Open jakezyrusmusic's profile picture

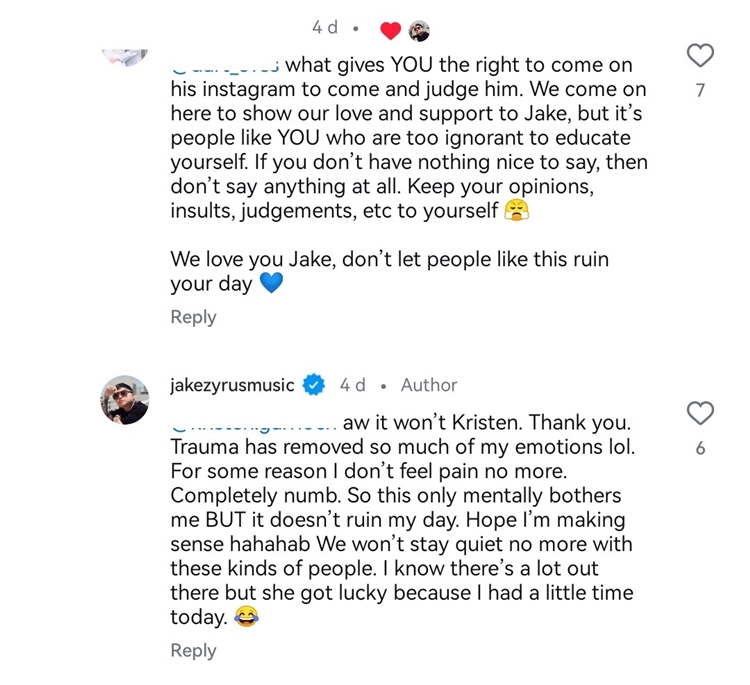pyautogui.click(x=125, y=400)
